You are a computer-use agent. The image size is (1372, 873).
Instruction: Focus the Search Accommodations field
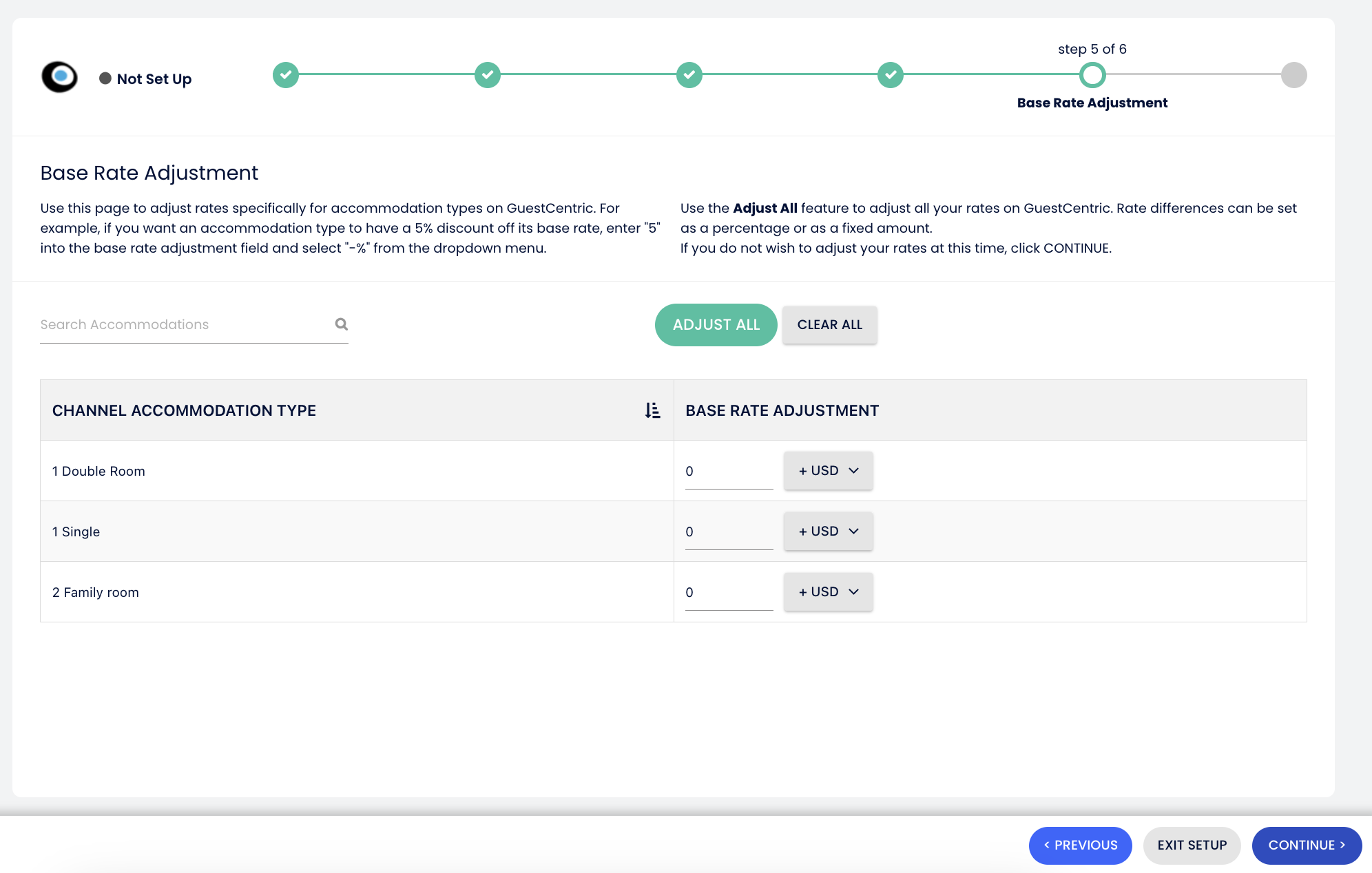183,325
